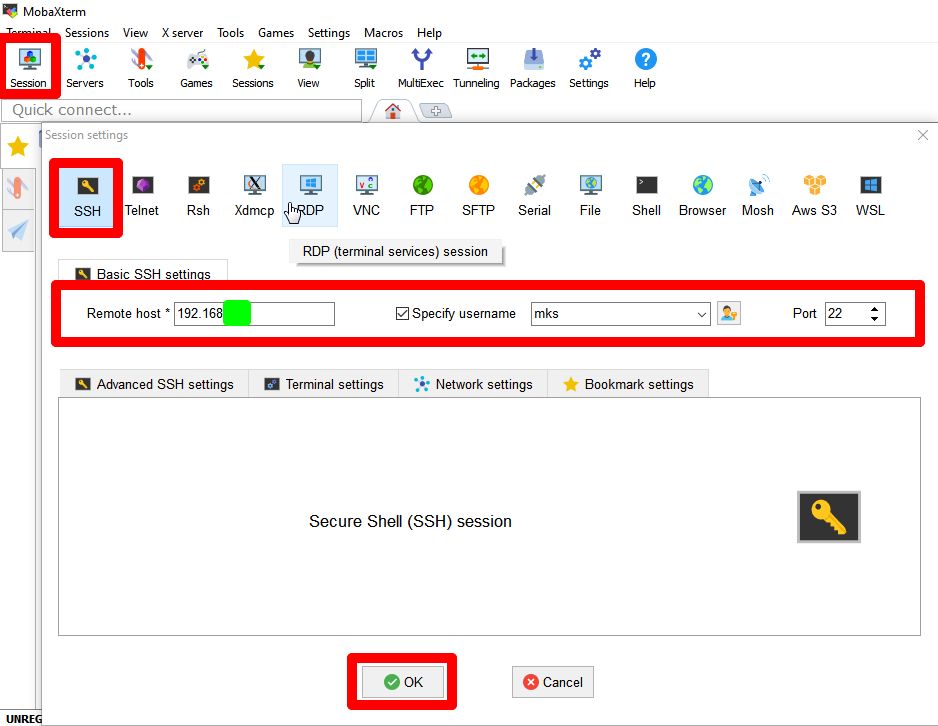
Task: Choose the SFTP session type
Action: pos(479,196)
